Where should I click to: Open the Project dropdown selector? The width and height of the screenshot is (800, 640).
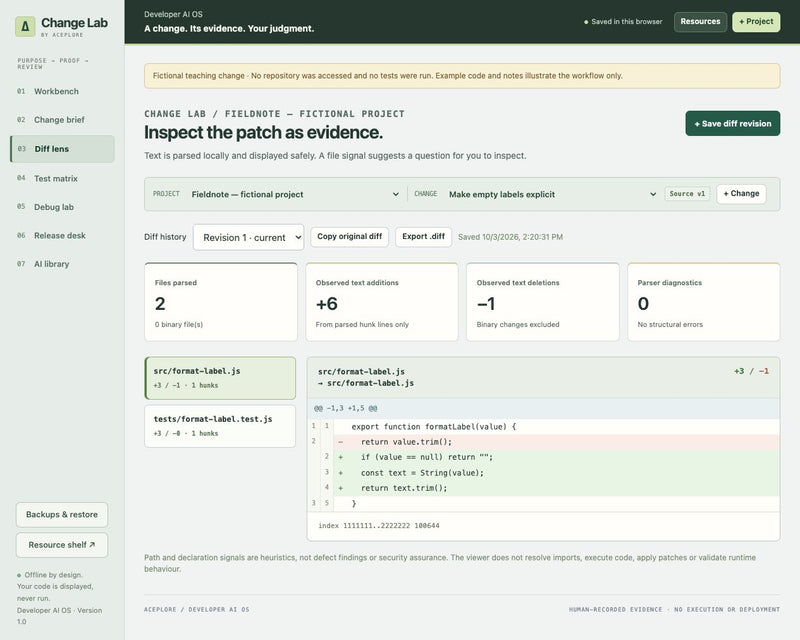pyautogui.click(x=295, y=194)
